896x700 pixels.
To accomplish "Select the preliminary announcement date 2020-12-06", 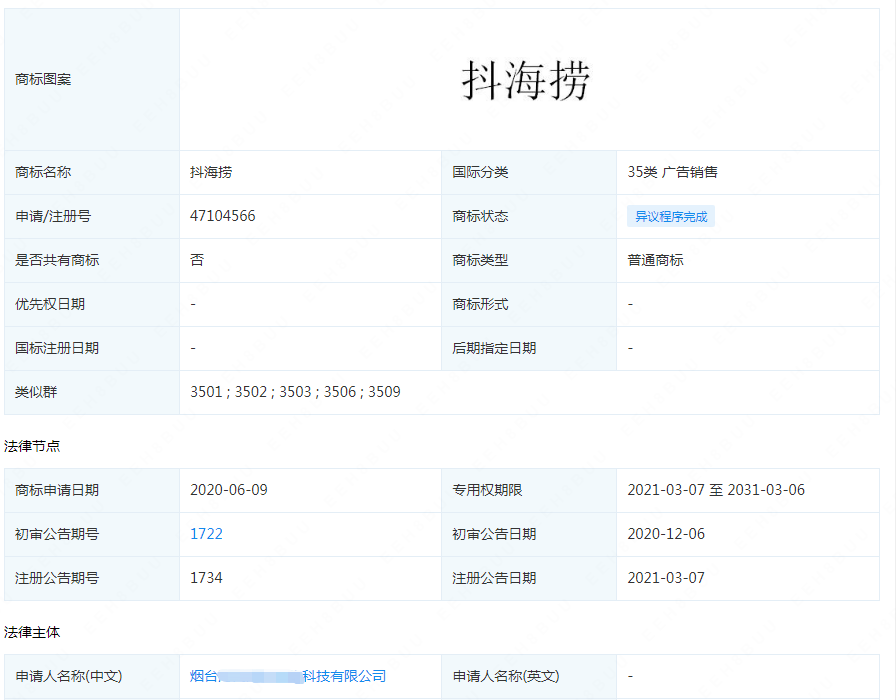I will click(666, 534).
